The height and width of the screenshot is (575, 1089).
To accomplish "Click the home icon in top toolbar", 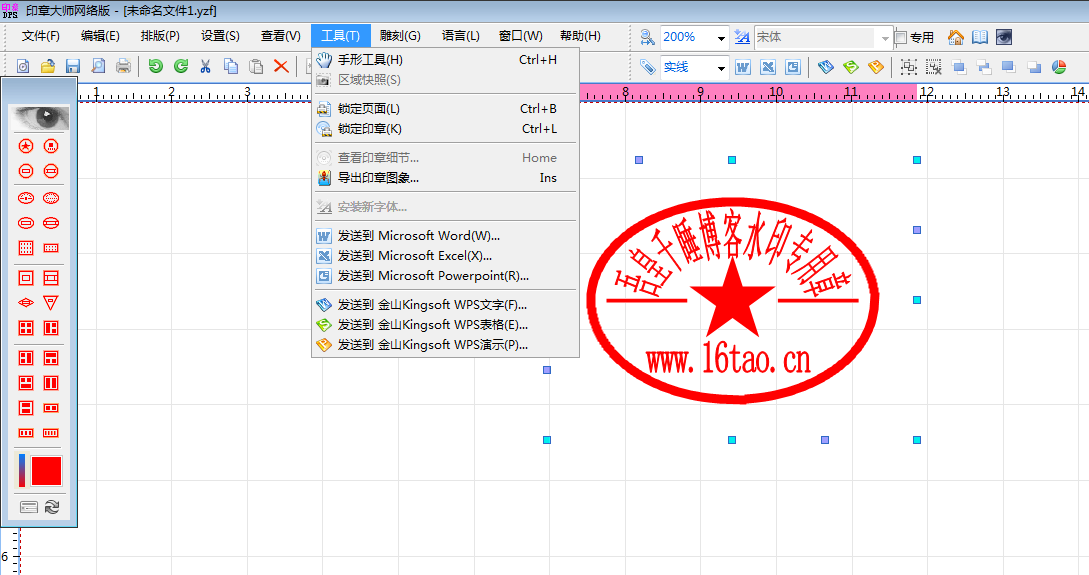I will click(x=956, y=37).
